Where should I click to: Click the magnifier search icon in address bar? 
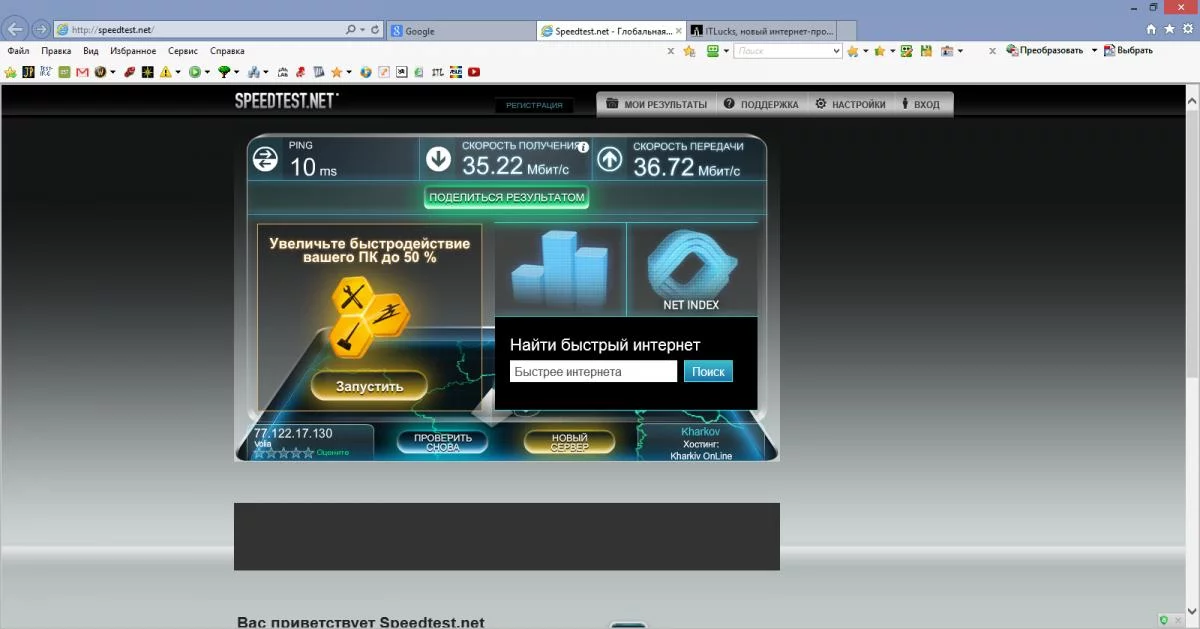(352, 30)
